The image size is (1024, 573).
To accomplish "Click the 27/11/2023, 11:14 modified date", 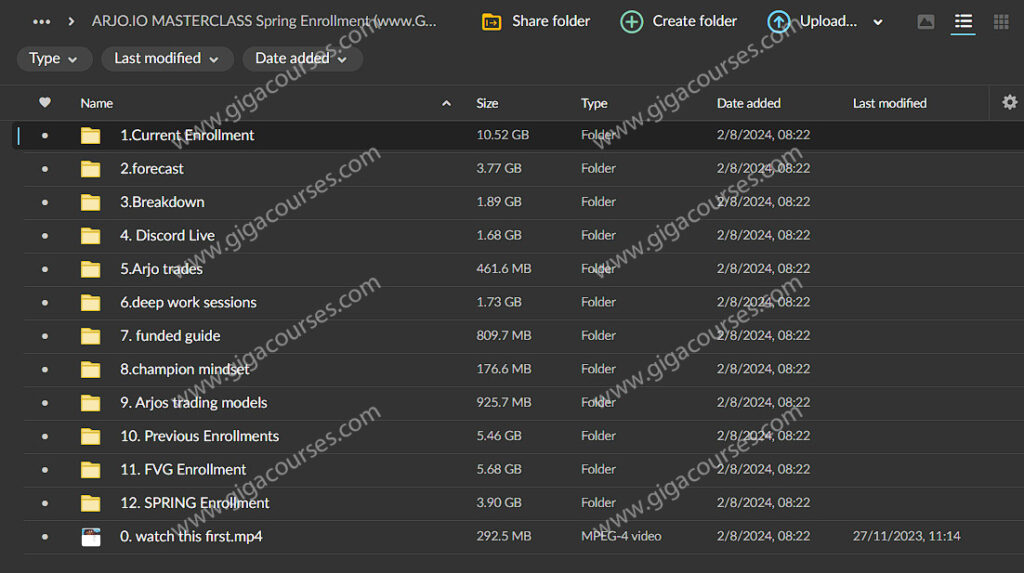I will click(x=906, y=536).
